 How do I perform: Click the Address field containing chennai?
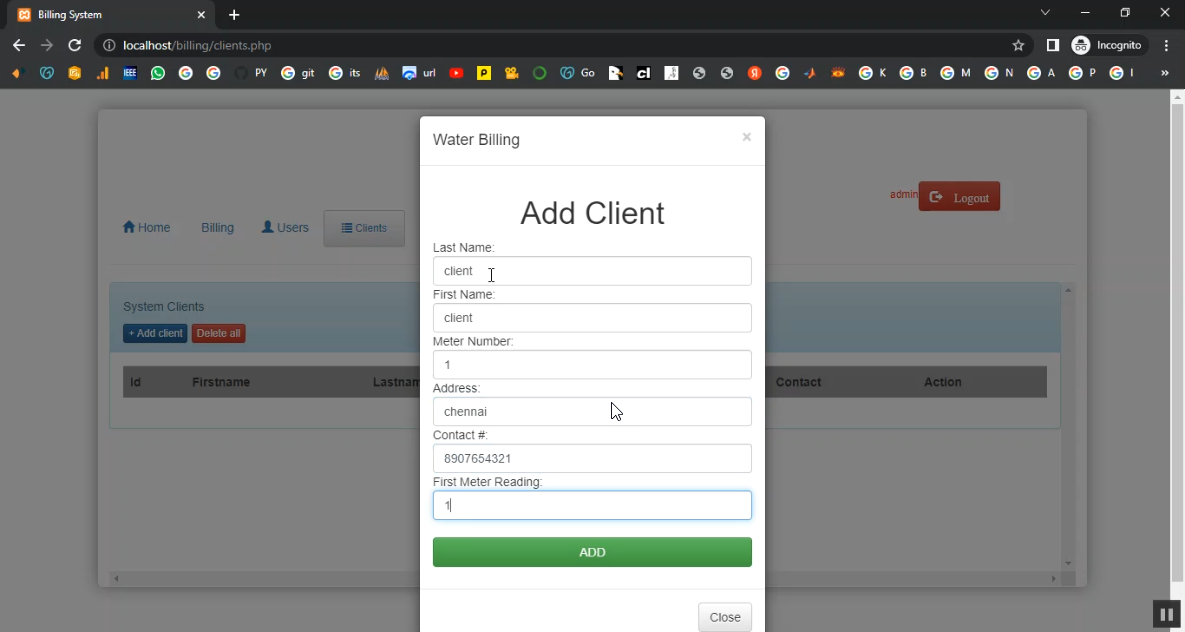(x=592, y=411)
